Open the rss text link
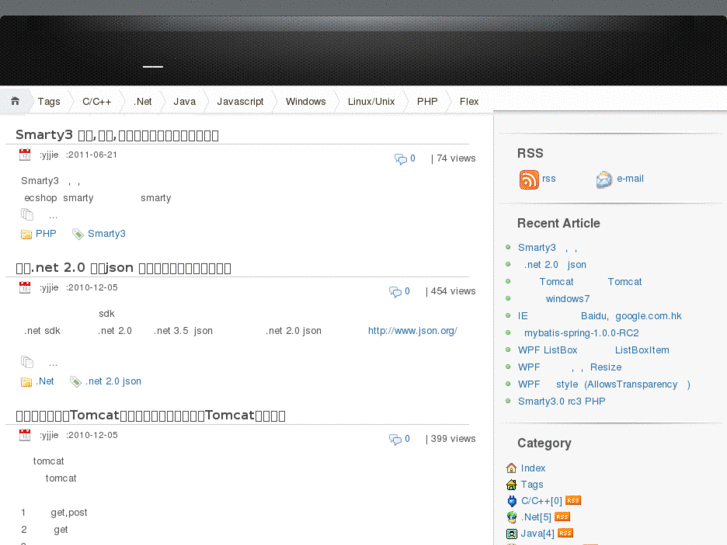Viewport: 727px width, 545px height. (x=549, y=179)
